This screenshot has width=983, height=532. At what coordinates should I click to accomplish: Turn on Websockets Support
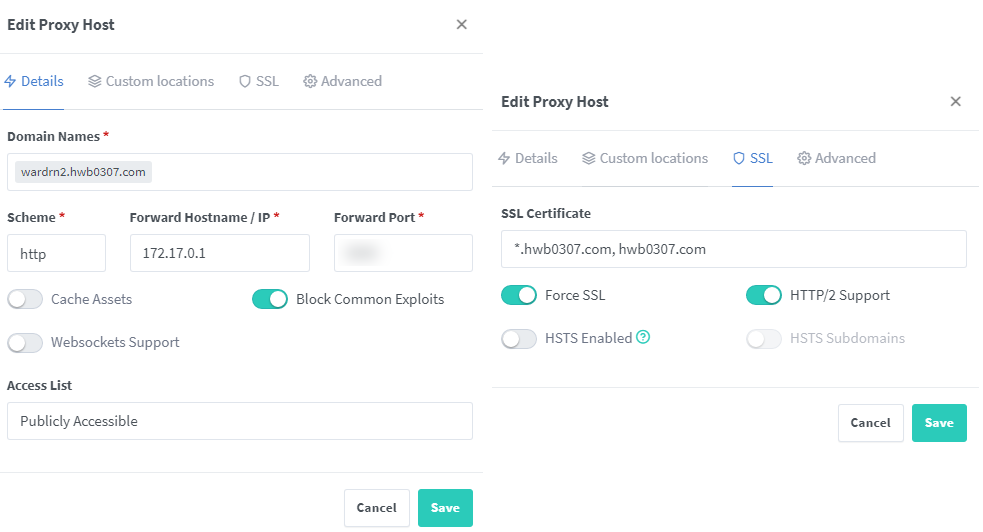pyautogui.click(x=26, y=342)
